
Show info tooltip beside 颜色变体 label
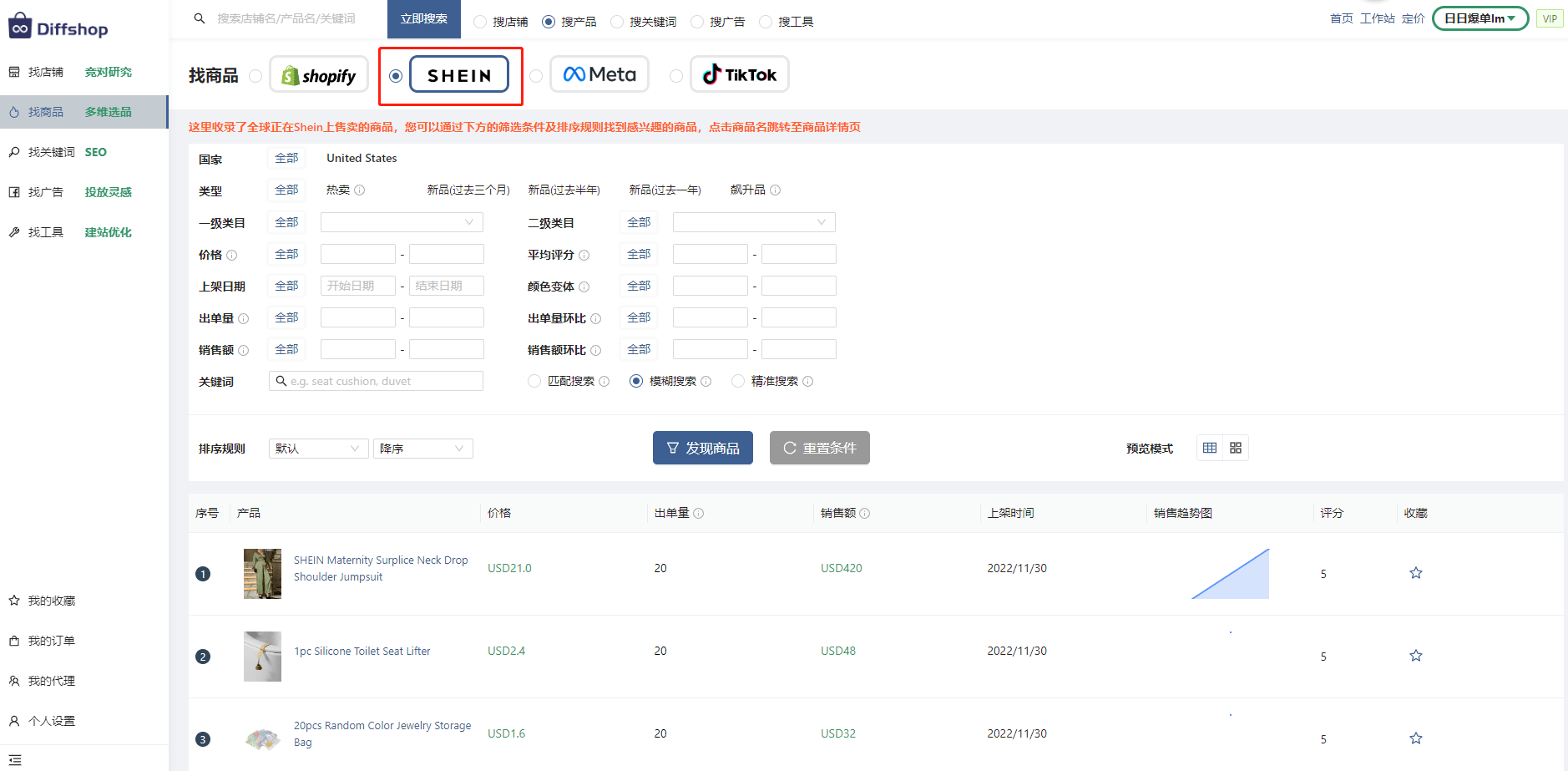coord(584,287)
